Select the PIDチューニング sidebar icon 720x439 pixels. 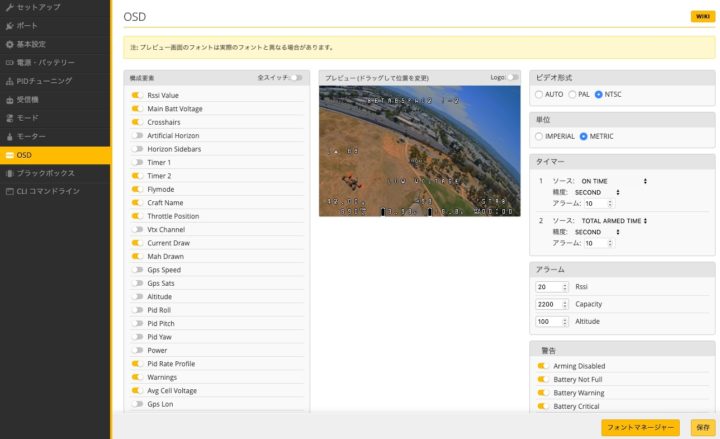click(x=10, y=81)
